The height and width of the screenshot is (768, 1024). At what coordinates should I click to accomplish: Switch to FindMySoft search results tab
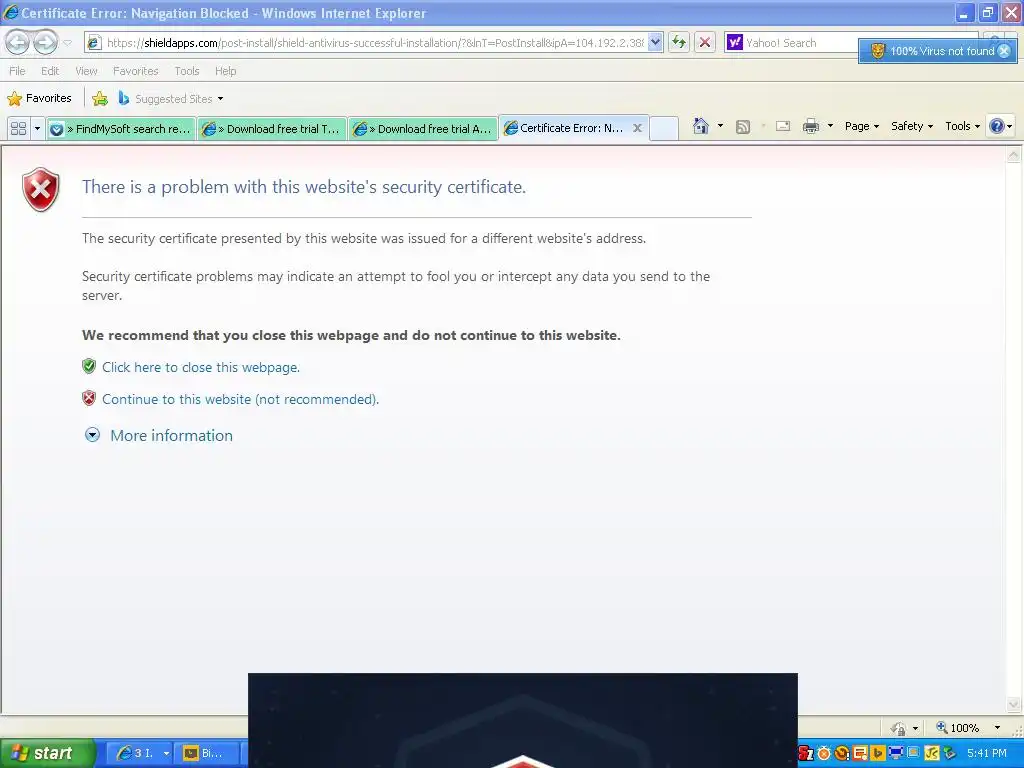(121, 129)
